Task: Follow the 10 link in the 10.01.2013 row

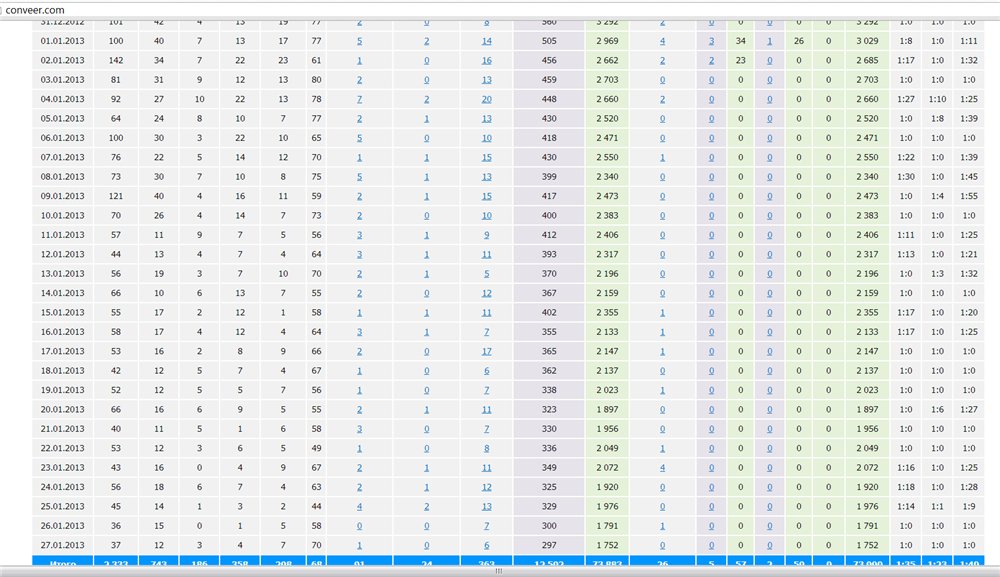Action: (x=487, y=215)
